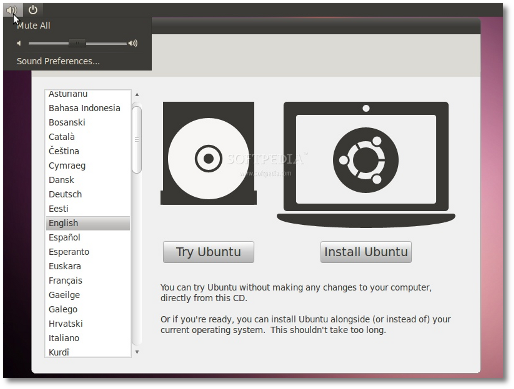Open Sound Preferences... menu entry
Image resolution: width=514 pixels, height=389 pixels.
click(x=58, y=61)
